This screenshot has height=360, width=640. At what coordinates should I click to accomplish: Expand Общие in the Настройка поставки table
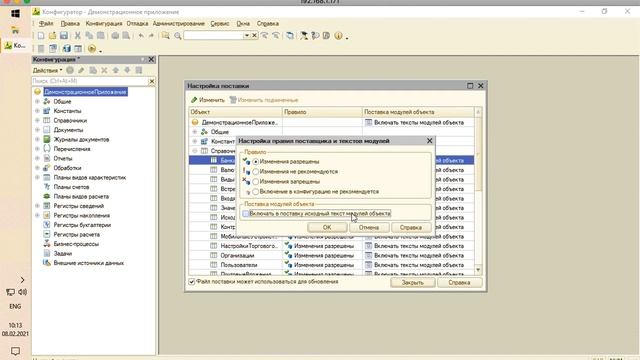click(x=195, y=132)
